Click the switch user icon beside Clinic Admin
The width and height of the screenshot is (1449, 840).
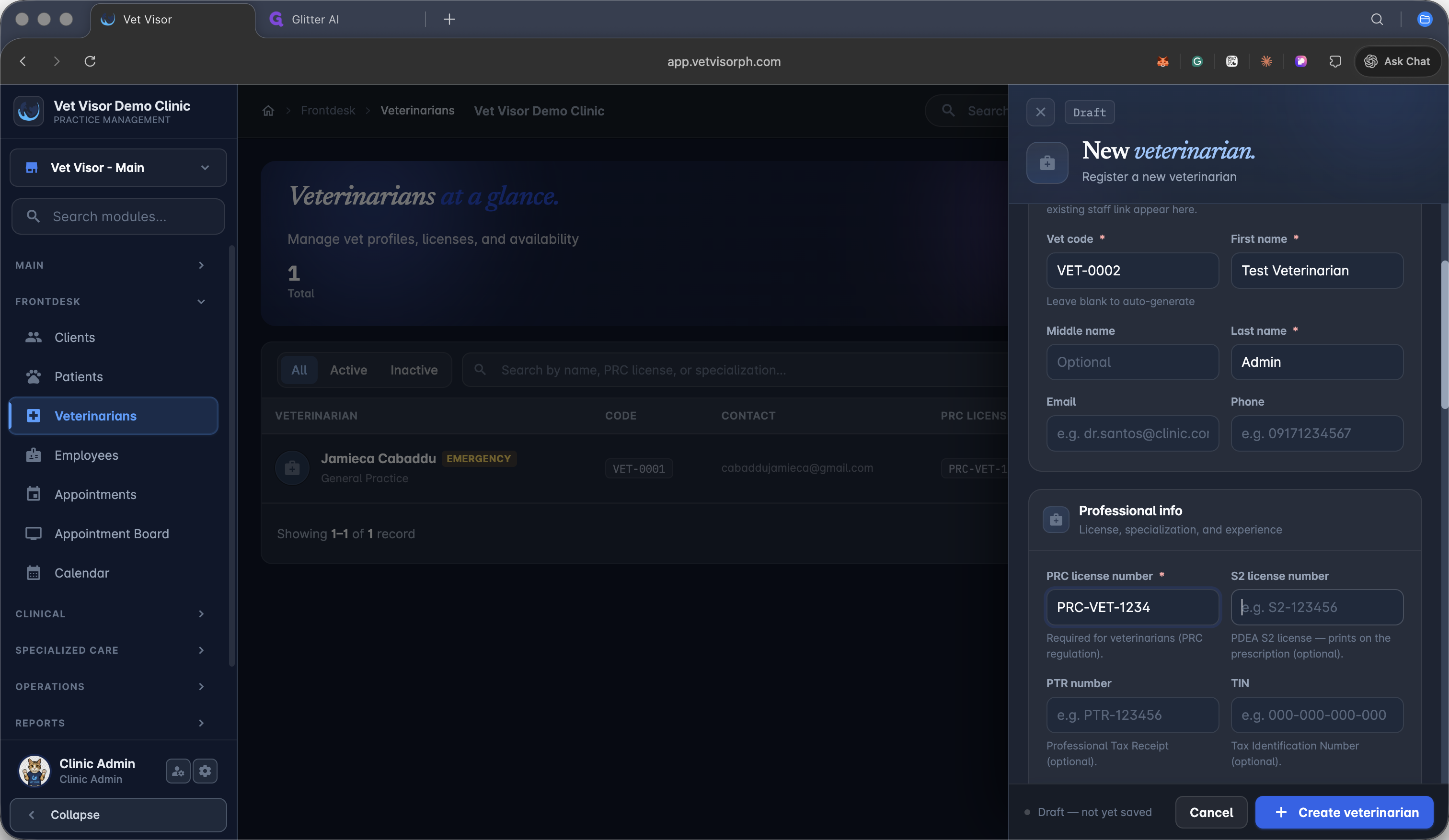tap(178, 771)
